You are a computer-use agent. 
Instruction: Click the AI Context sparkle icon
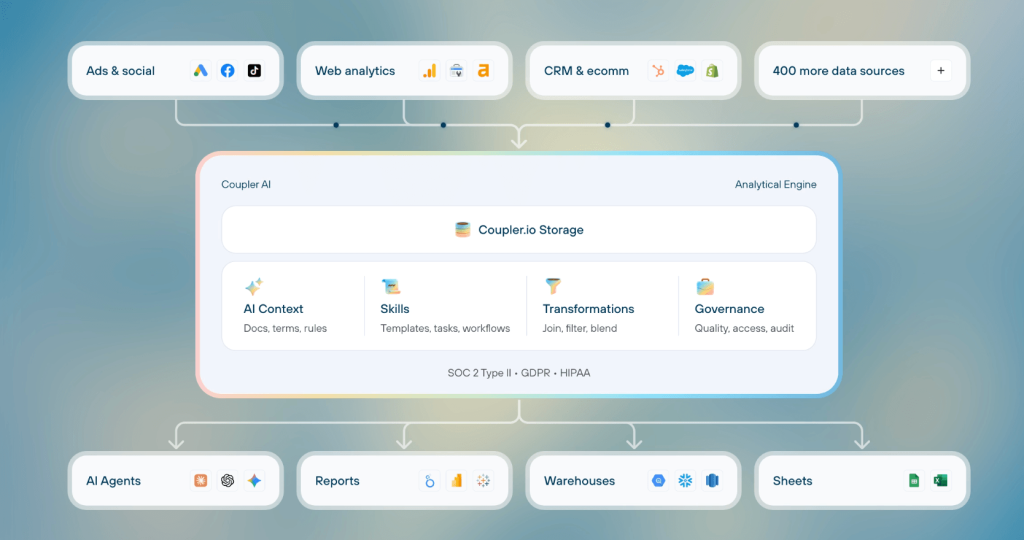click(x=254, y=286)
